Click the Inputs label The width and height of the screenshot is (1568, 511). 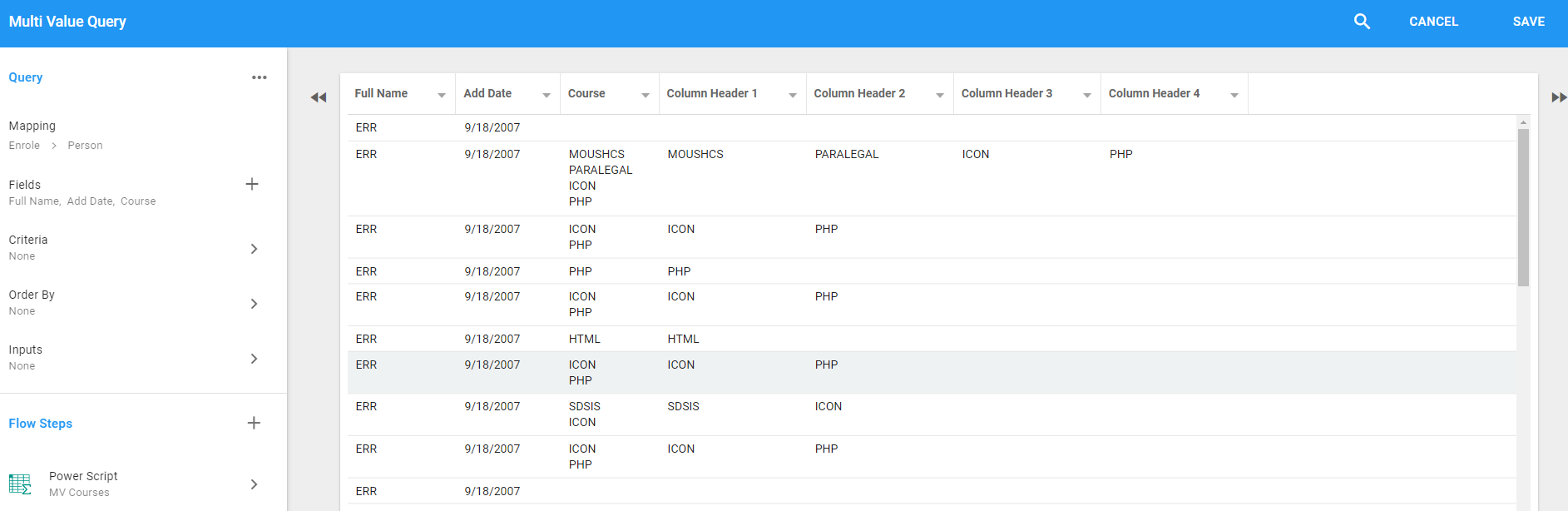[26, 350]
